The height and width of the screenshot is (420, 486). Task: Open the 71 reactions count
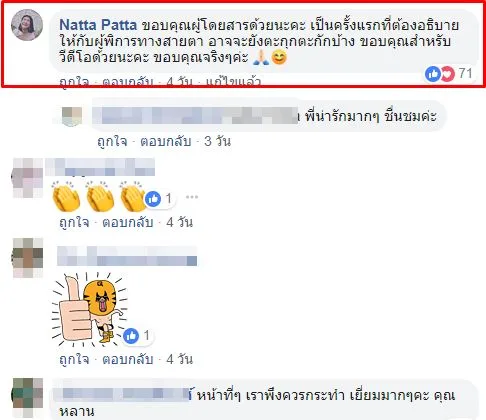point(465,73)
